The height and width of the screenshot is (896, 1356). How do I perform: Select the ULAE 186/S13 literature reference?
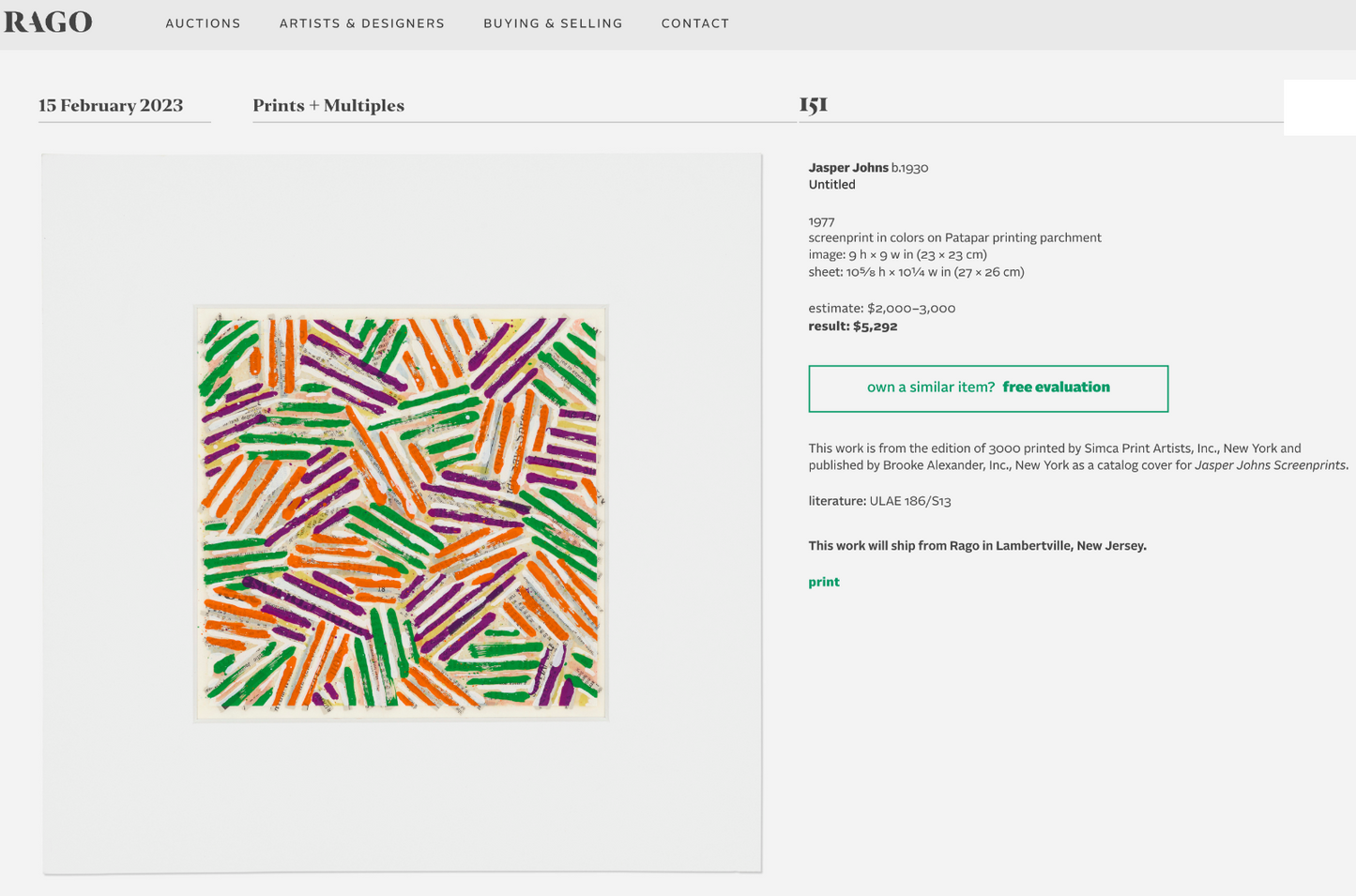(x=907, y=500)
